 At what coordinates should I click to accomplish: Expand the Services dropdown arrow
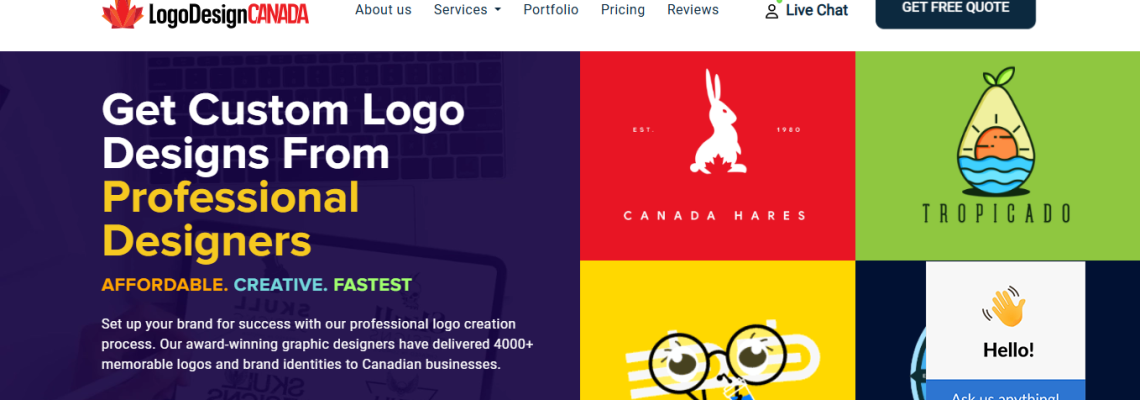498,11
